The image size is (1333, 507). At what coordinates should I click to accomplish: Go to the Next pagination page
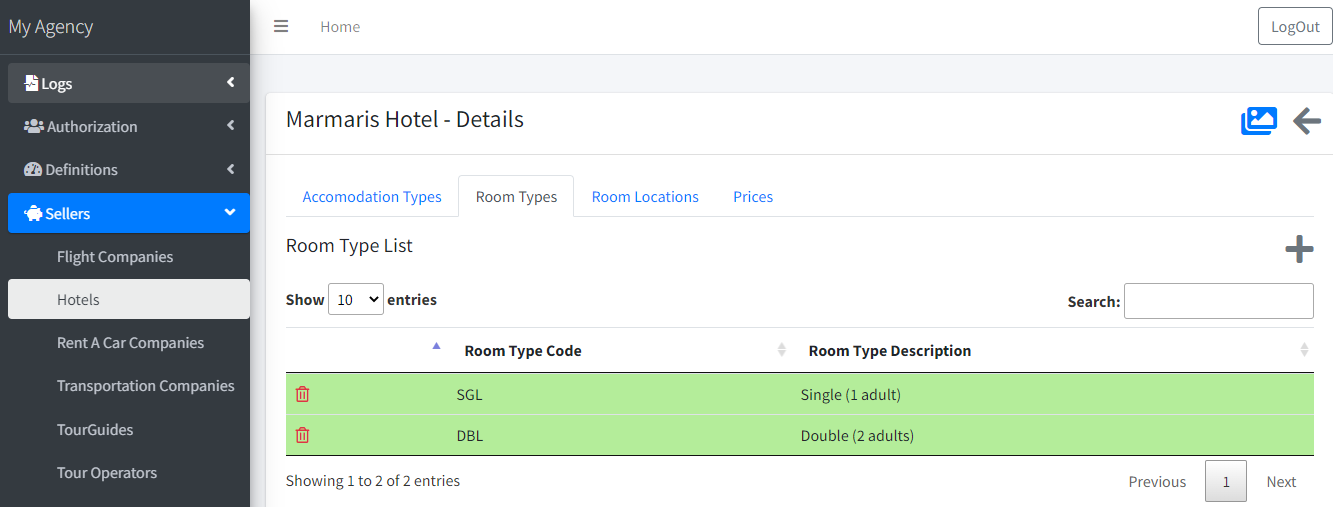click(x=1280, y=481)
